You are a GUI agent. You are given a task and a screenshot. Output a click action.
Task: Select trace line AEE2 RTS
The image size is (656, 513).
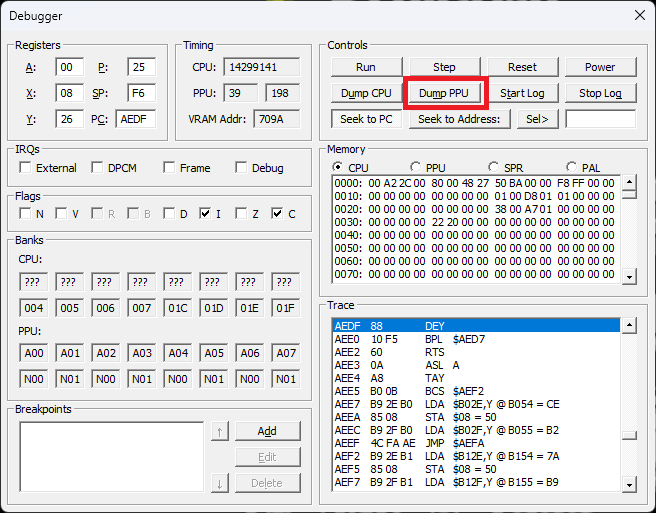coord(476,352)
